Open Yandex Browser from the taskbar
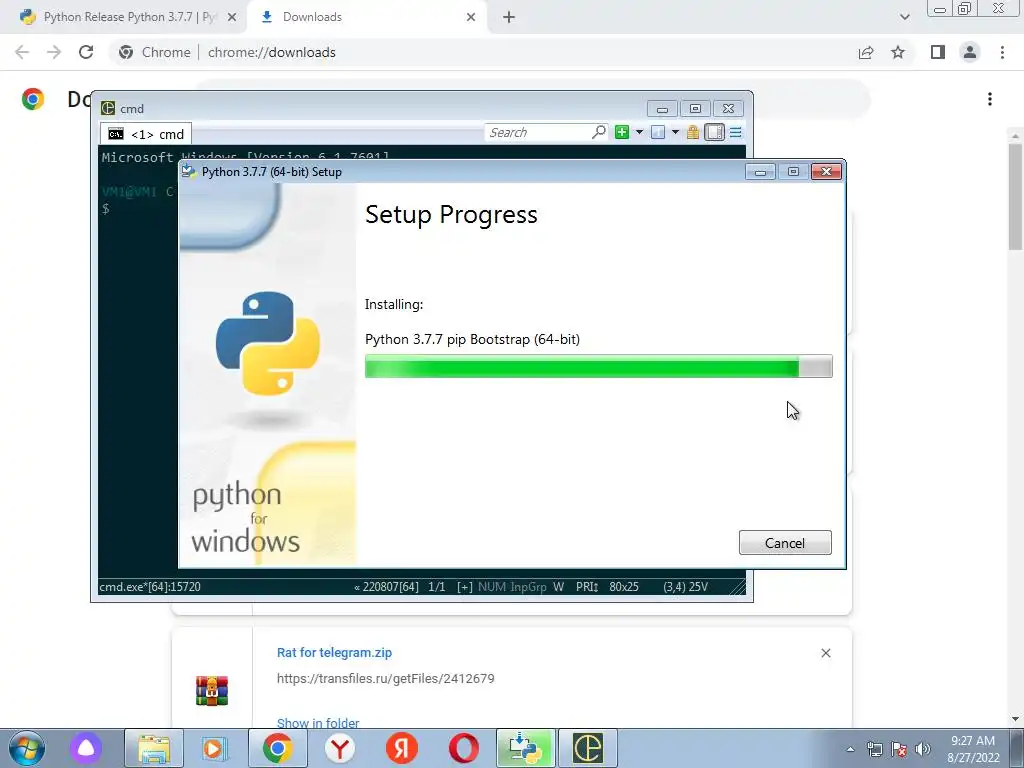 pyautogui.click(x=340, y=748)
